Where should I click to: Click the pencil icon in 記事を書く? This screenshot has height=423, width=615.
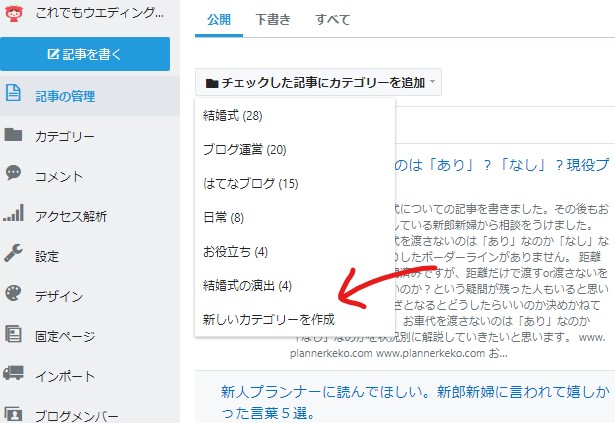(53, 54)
